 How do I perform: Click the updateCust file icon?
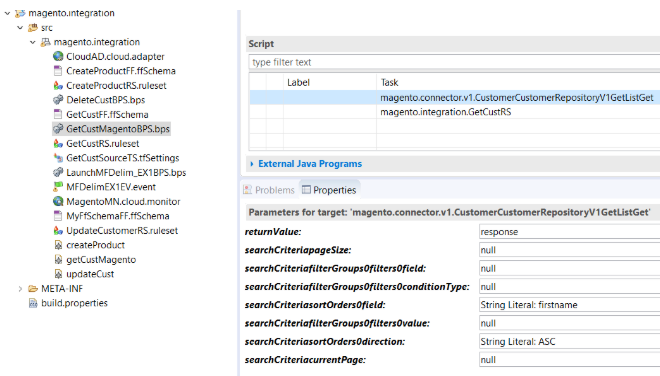(59, 274)
